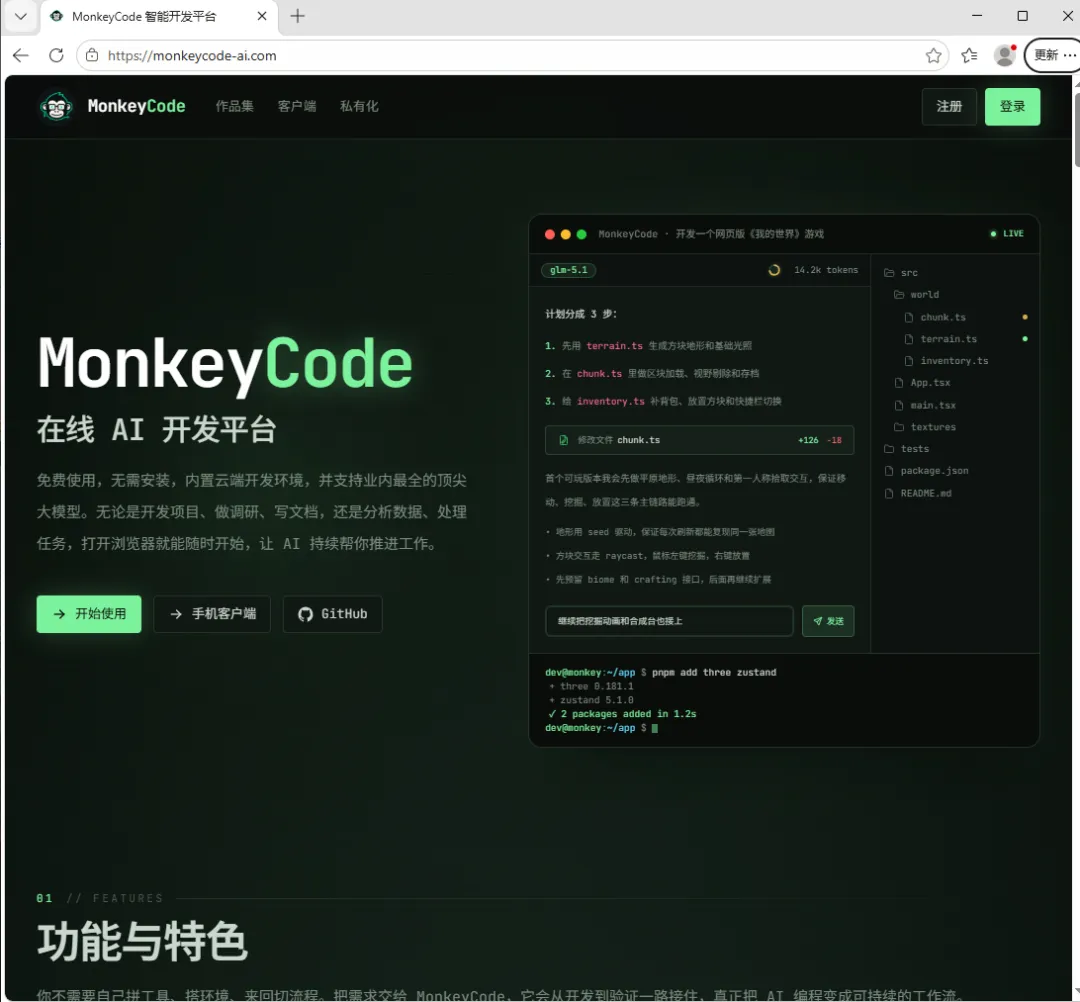The height and width of the screenshot is (1002, 1080).
Task: Close the MonkeyCode browser tab
Action: coord(262,17)
